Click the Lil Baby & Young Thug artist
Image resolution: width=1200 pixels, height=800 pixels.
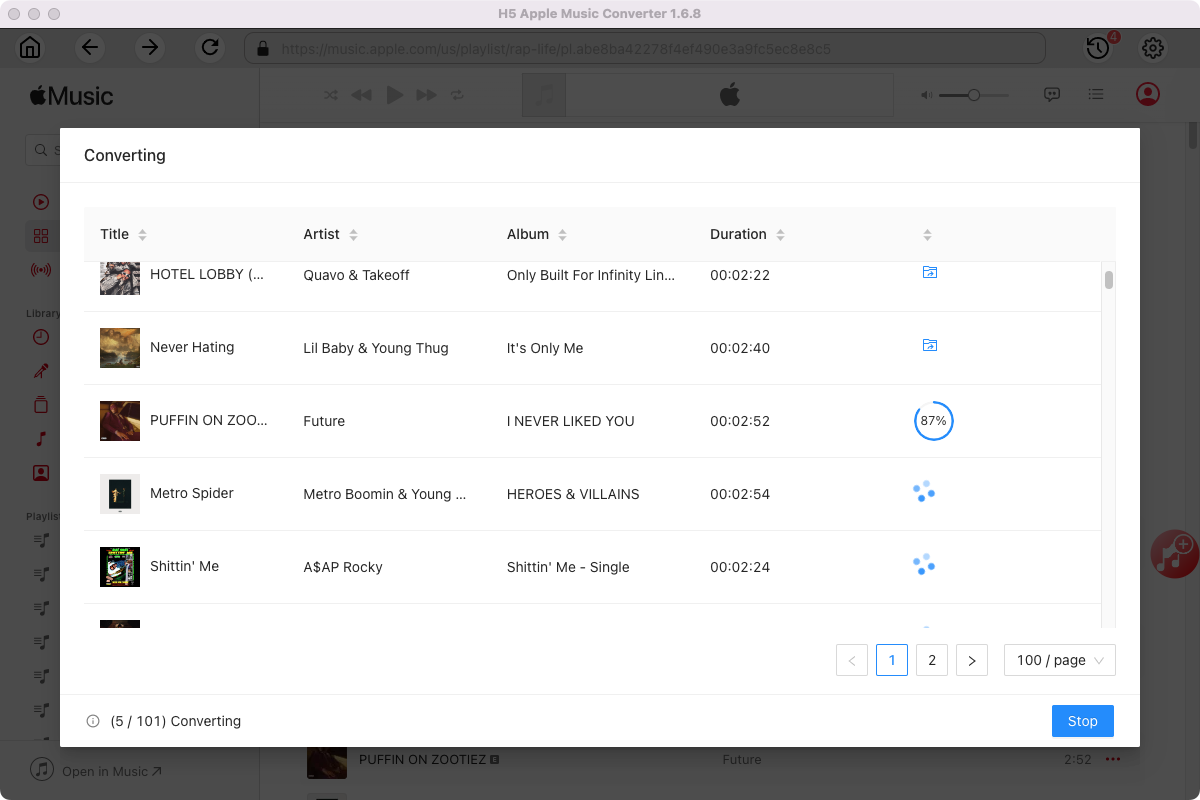[x=376, y=348]
